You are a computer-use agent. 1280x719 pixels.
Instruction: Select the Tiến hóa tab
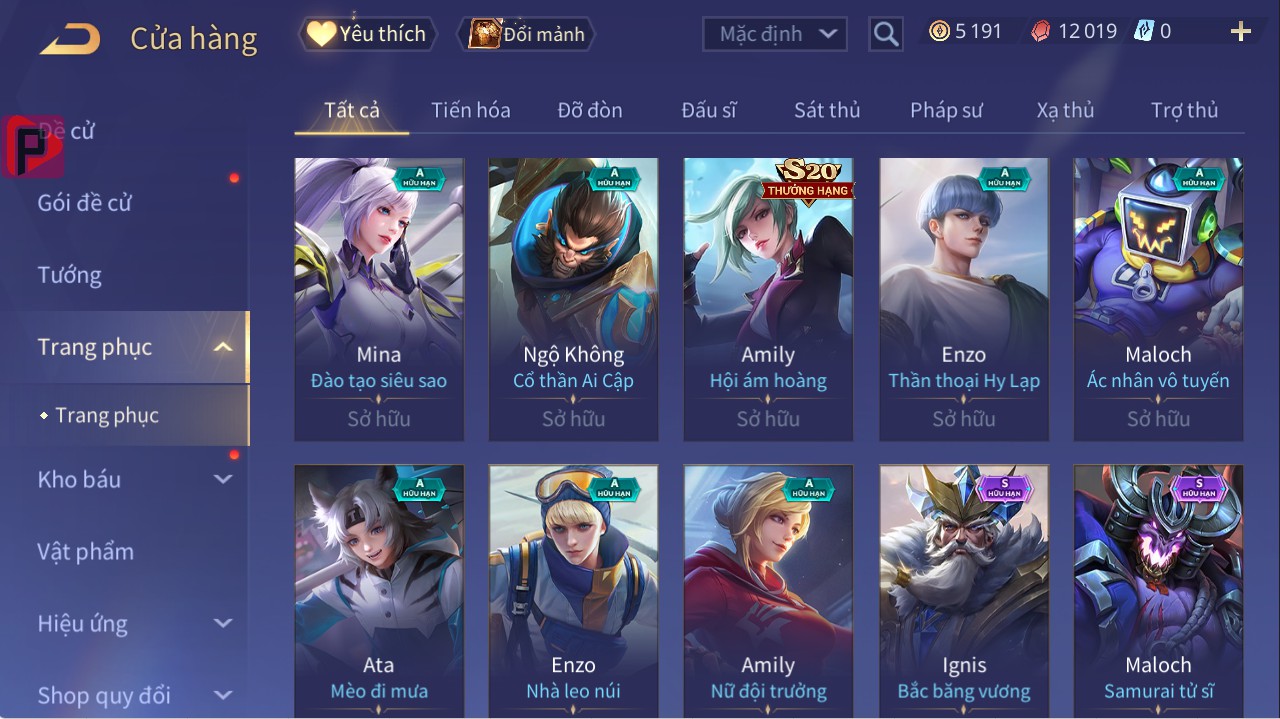pos(471,110)
